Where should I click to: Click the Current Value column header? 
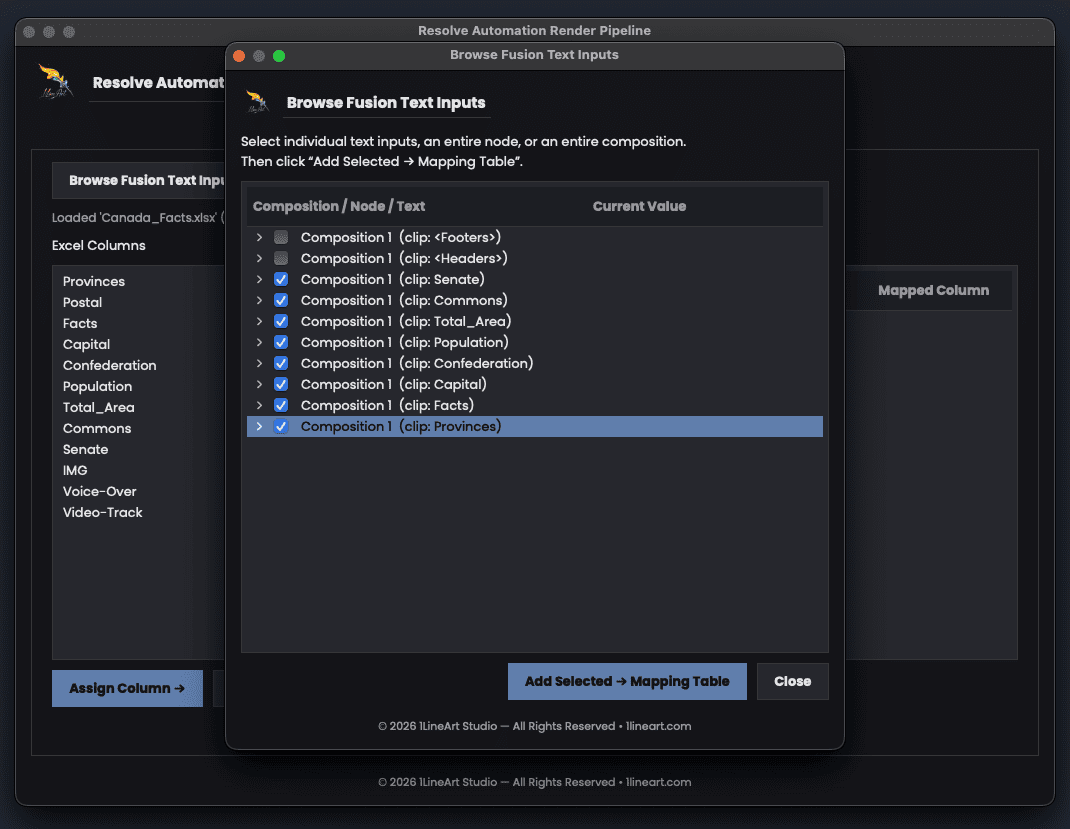[639, 206]
